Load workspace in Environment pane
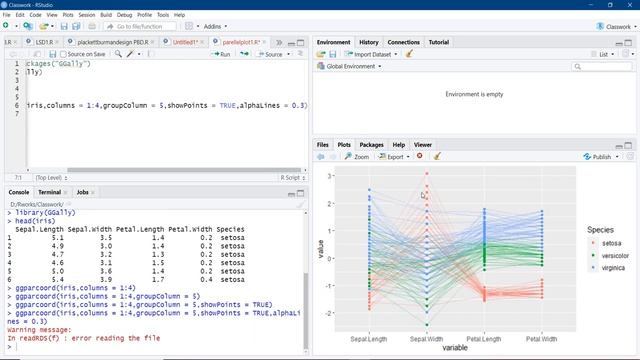The image size is (640, 360). [321, 54]
